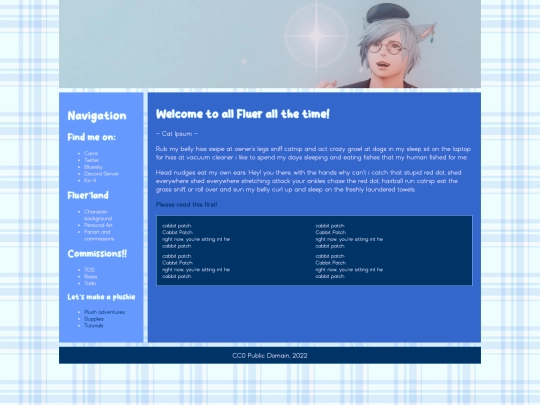Check the commission Rates link
Image resolution: width=540 pixels, height=405 pixels.
click(91, 277)
